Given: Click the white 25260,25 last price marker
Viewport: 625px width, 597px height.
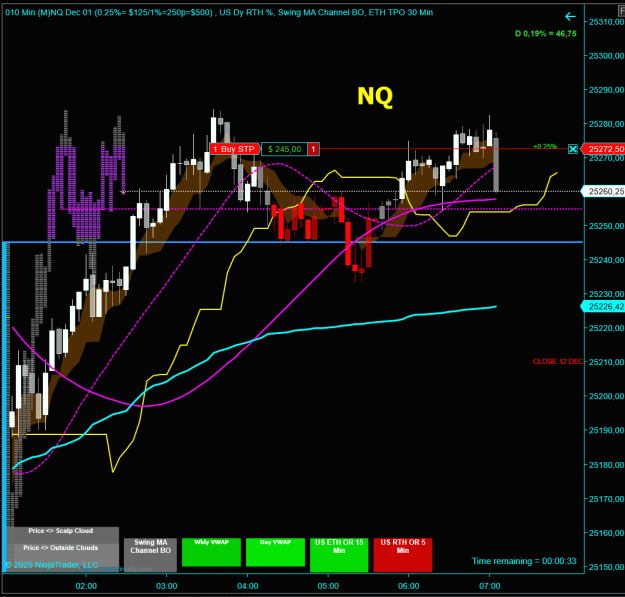Looking at the screenshot, I should pyautogui.click(x=603, y=192).
